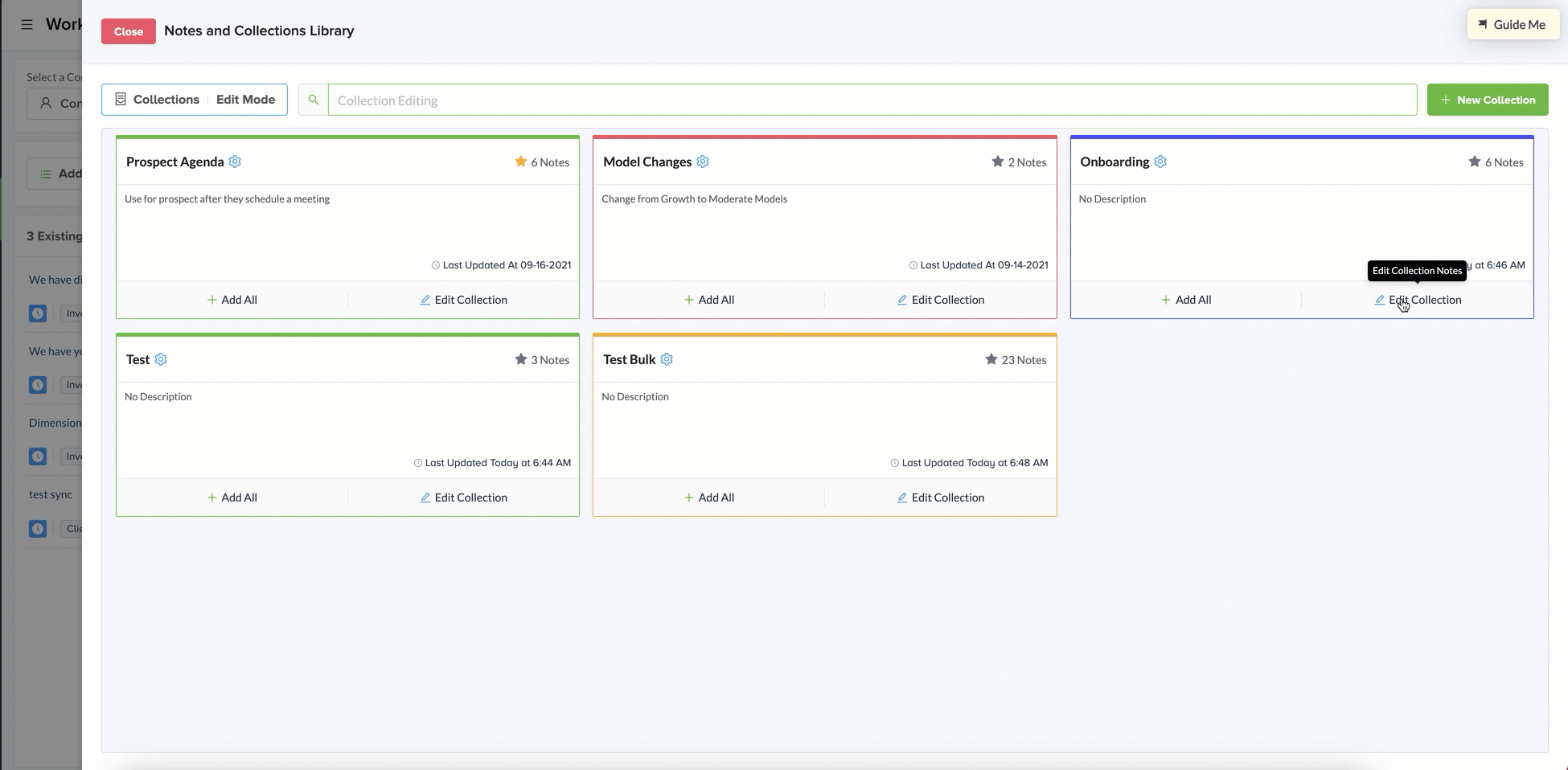
Task: Add All notes from Onboarding
Action: coord(1186,300)
